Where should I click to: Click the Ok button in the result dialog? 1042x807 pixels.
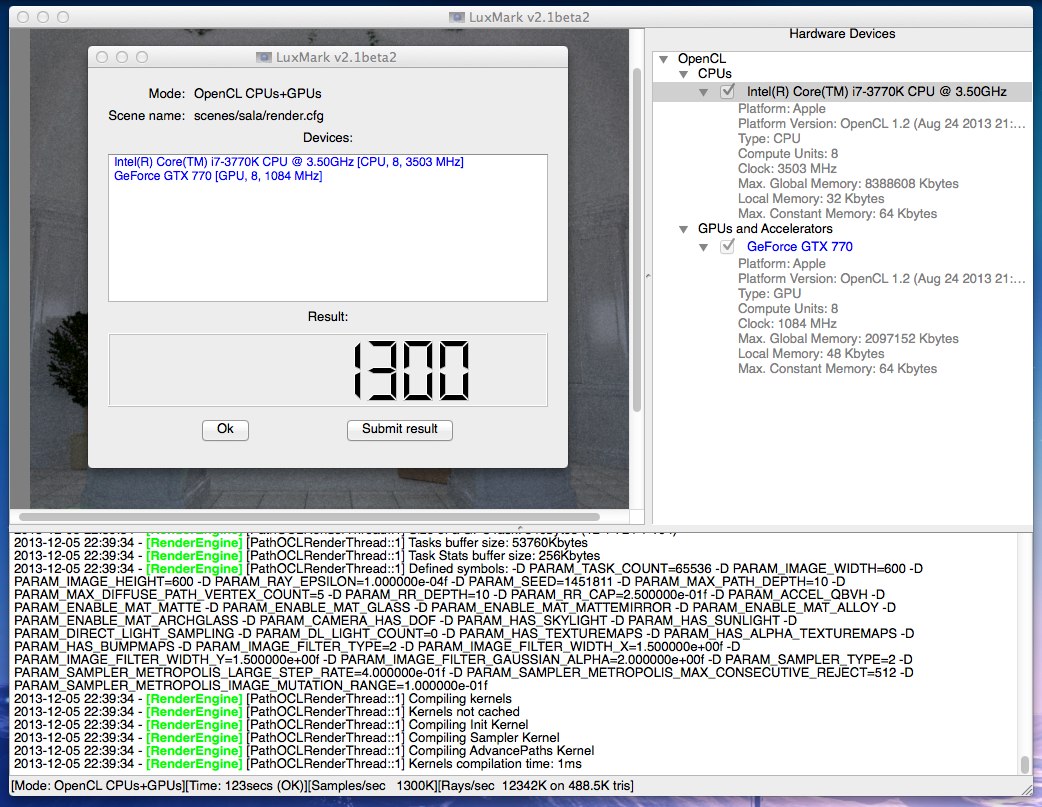pyautogui.click(x=225, y=429)
